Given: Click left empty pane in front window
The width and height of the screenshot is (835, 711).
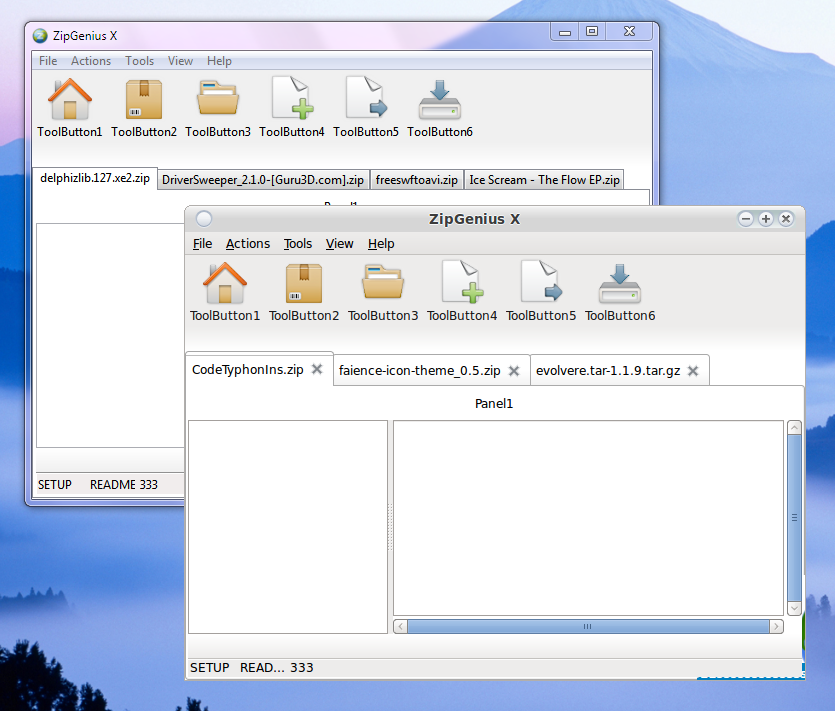Looking at the screenshot, I should 288,527.
